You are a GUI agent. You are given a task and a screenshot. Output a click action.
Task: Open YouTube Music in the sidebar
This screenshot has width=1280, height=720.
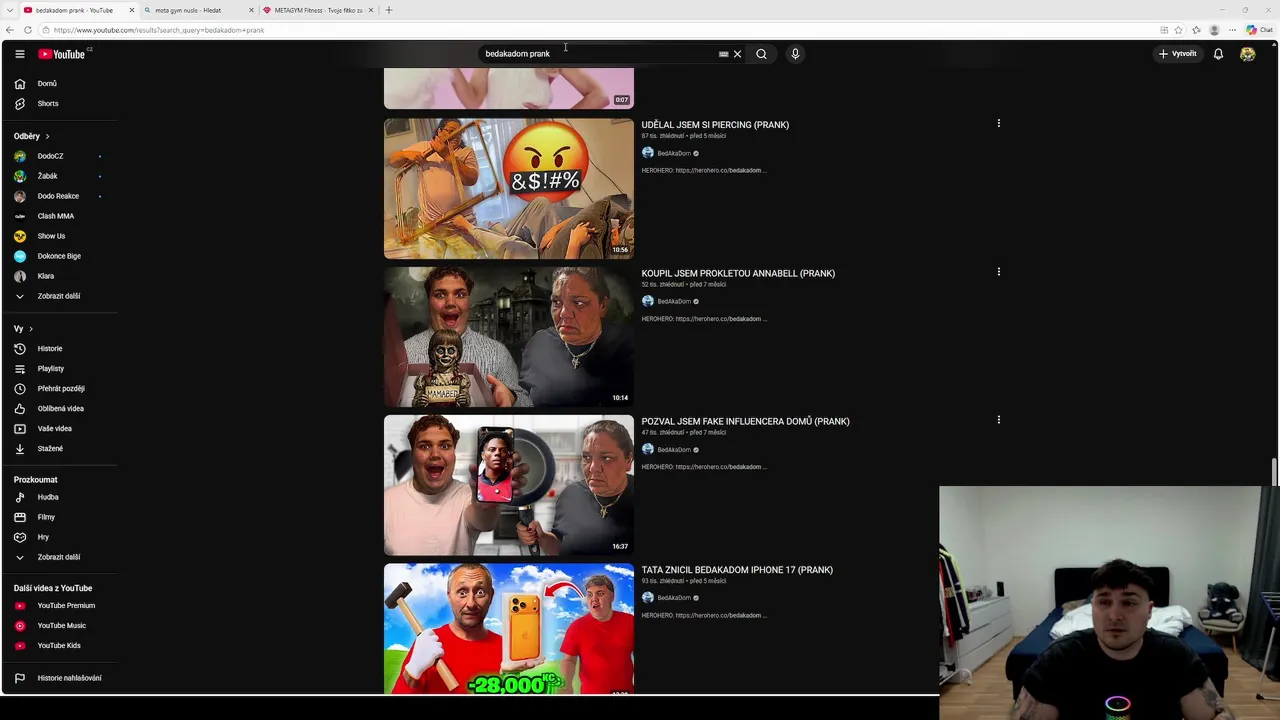[x=60, y=626]
